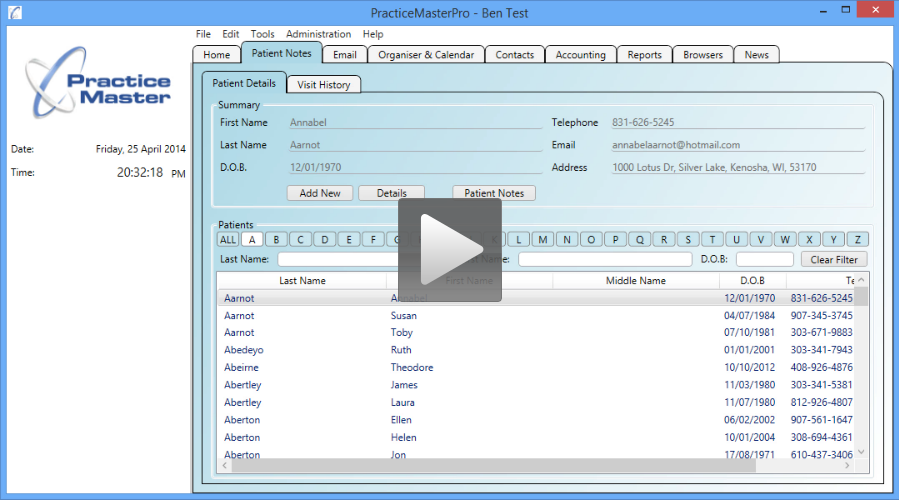This screenshot has width=899, height=500.
Task: Open the Administration menu
Action: pos(318,34)
